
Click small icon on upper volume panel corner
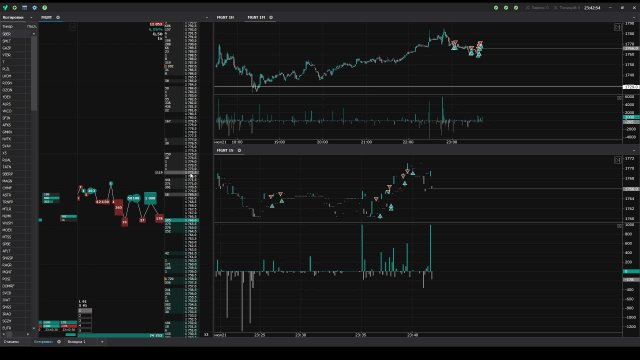tap(619, 98)
